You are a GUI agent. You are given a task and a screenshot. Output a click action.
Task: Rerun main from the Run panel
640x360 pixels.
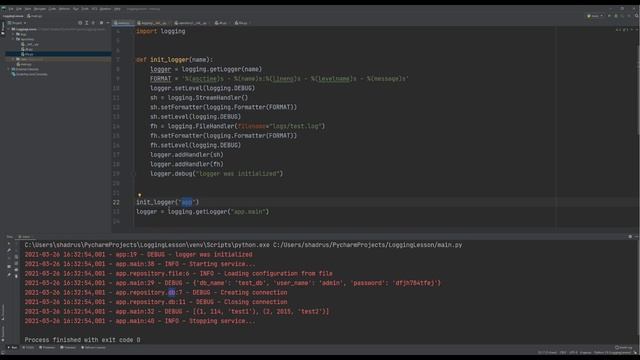(9, 244)
